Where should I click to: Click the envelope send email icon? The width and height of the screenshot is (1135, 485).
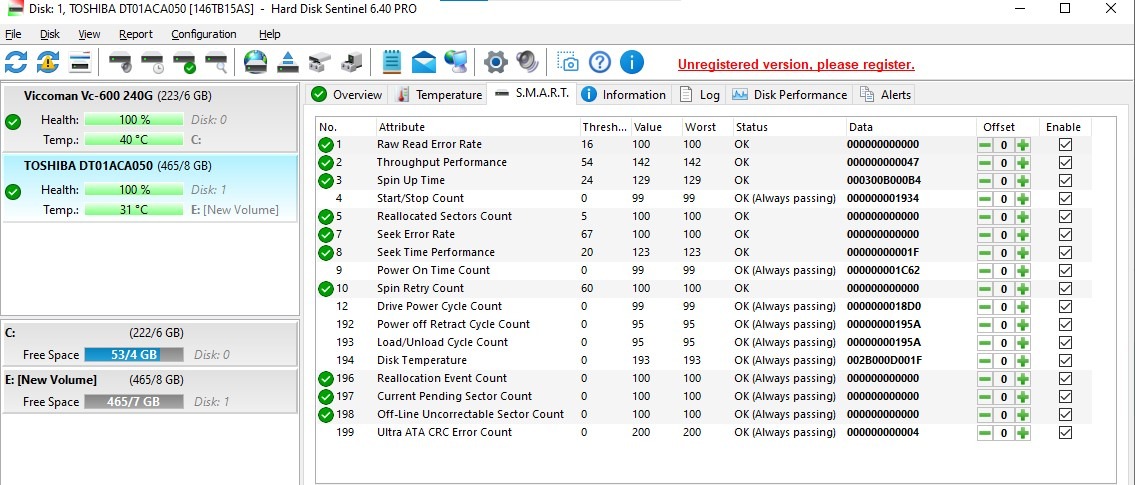pos(423,62)
